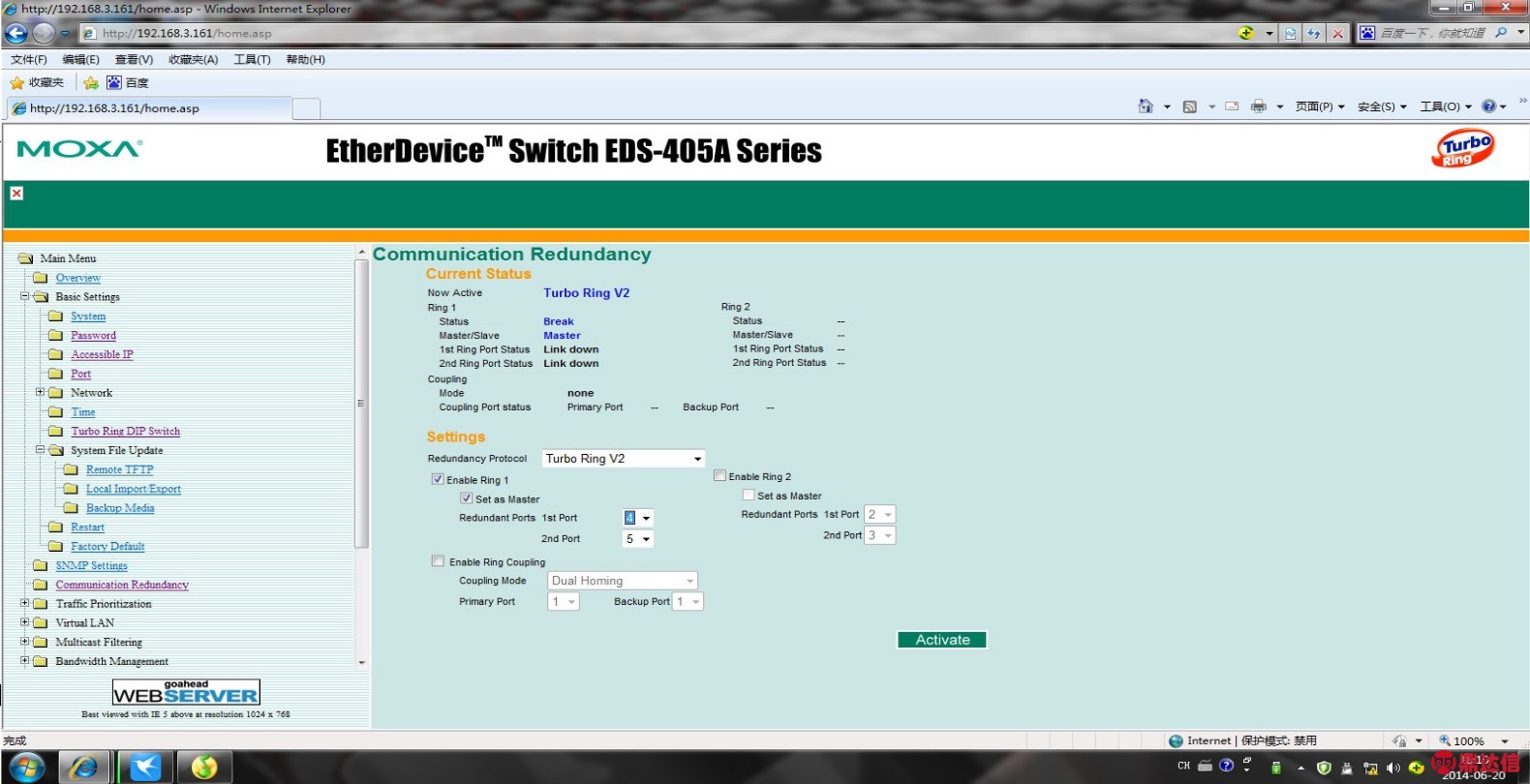Open the 文件(F) menu
Viewport: 1530px width, 784px height.
[29, 60]
